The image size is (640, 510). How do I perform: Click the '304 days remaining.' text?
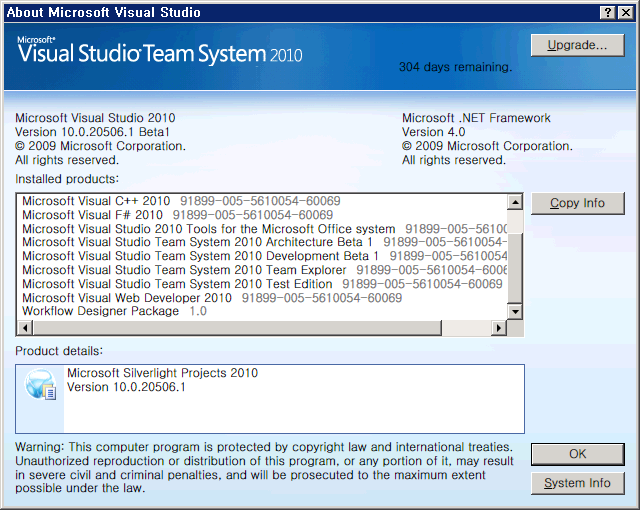tap(455, 67)
